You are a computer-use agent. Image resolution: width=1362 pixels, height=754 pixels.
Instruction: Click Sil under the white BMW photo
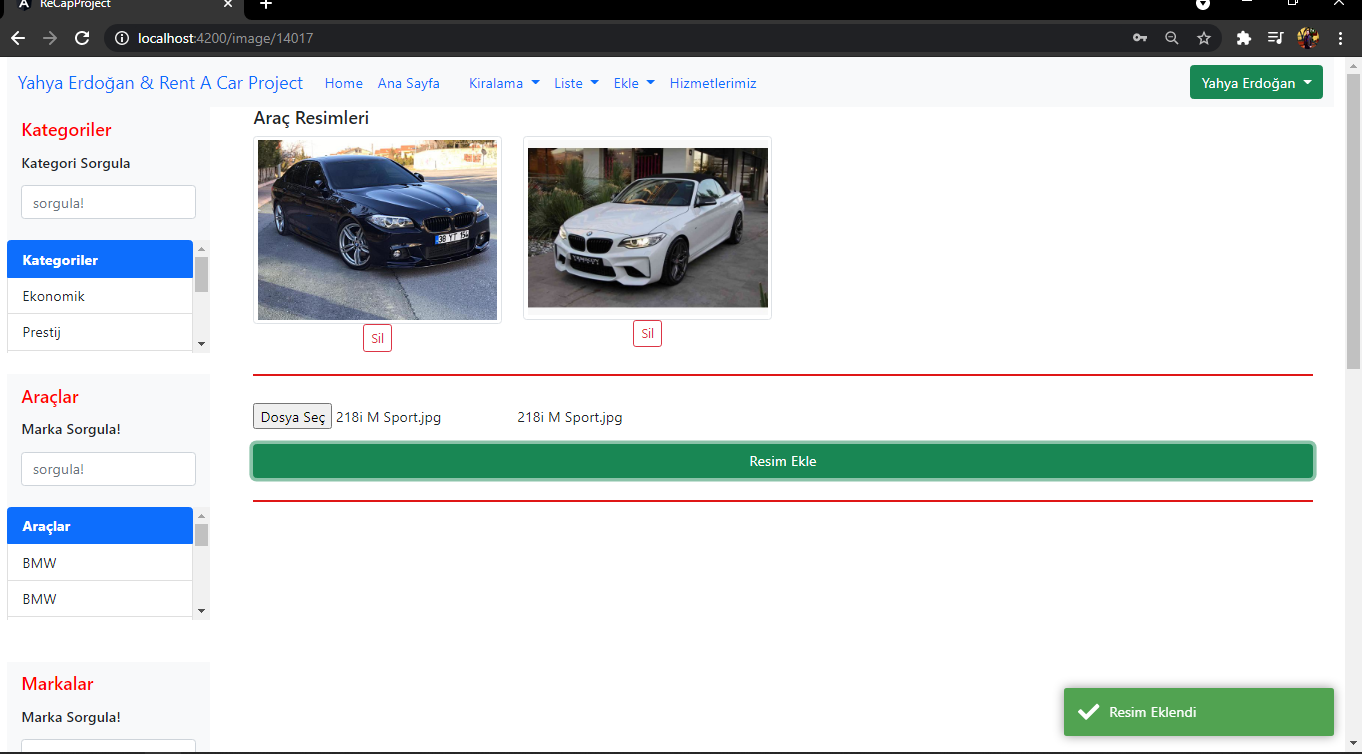(647, 333)
